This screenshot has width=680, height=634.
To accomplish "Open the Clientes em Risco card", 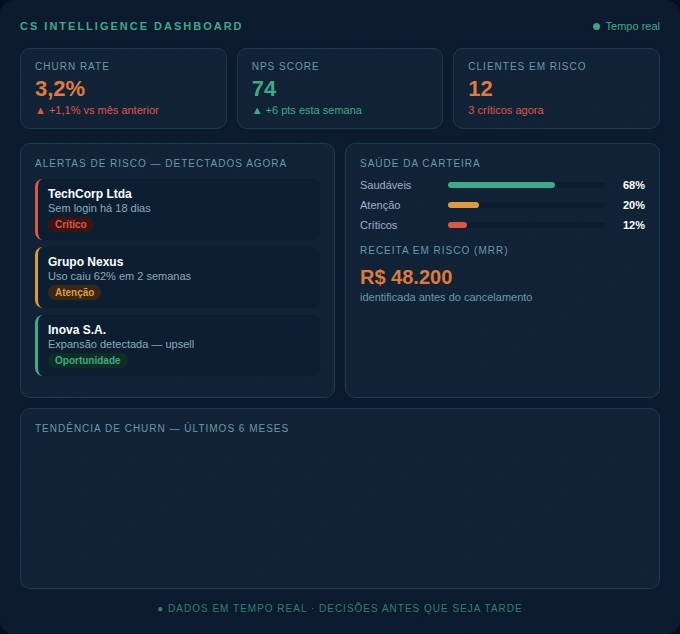I will point(556,88).
